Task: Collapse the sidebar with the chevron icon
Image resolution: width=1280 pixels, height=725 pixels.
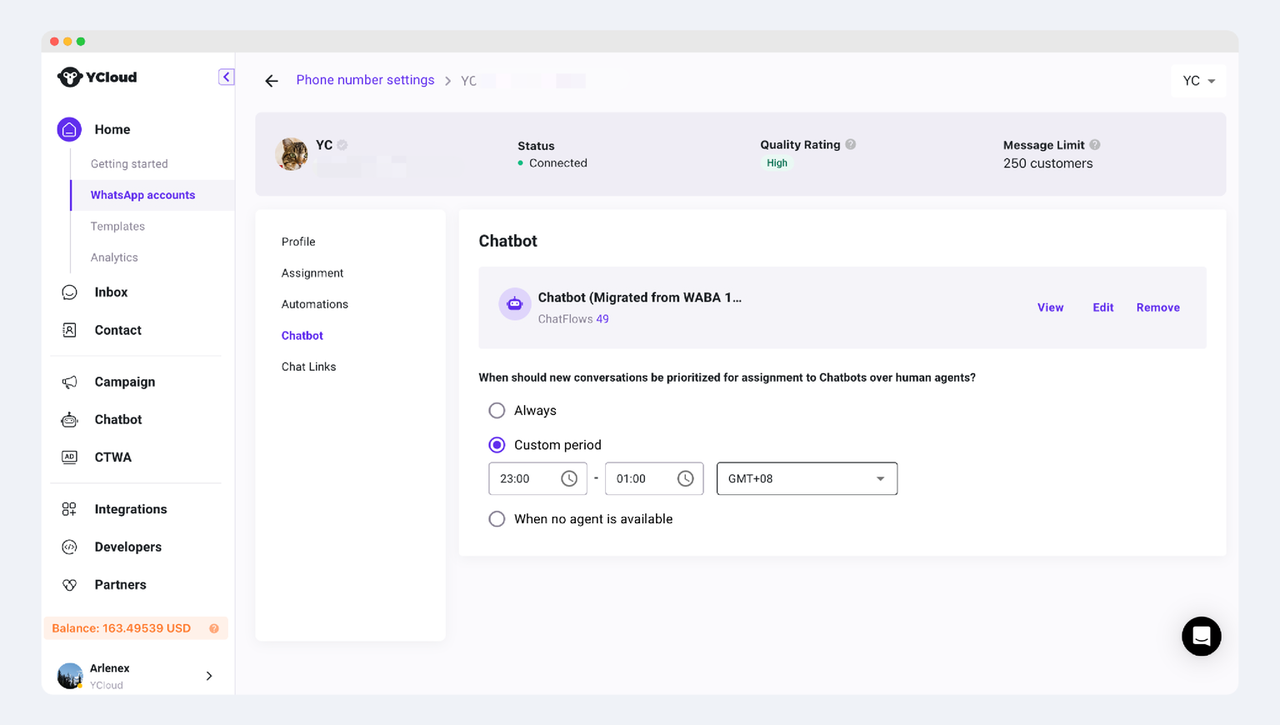Action: point(226,77)
